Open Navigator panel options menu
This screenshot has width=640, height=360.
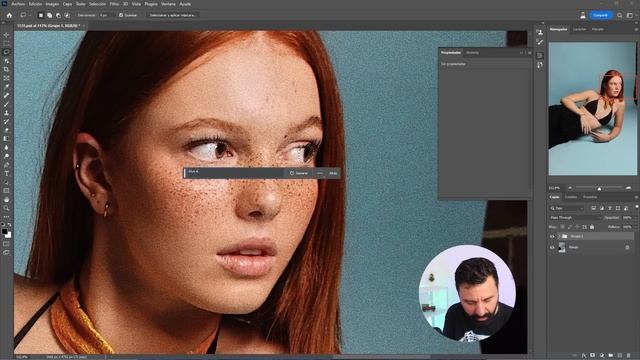(x=636, y=29)
